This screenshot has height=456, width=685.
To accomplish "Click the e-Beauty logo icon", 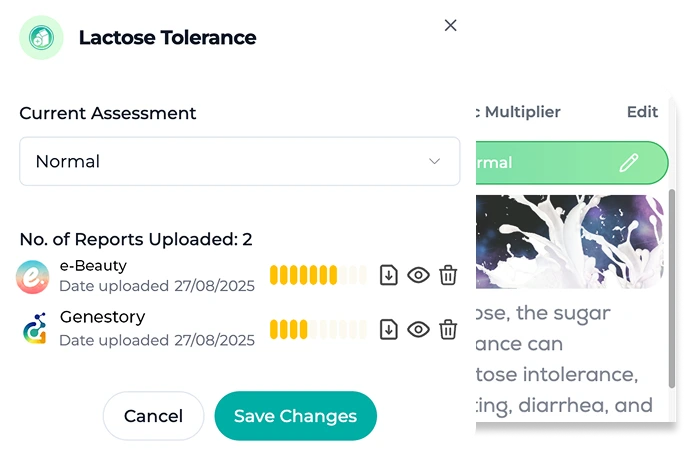I will click(33, 276).
